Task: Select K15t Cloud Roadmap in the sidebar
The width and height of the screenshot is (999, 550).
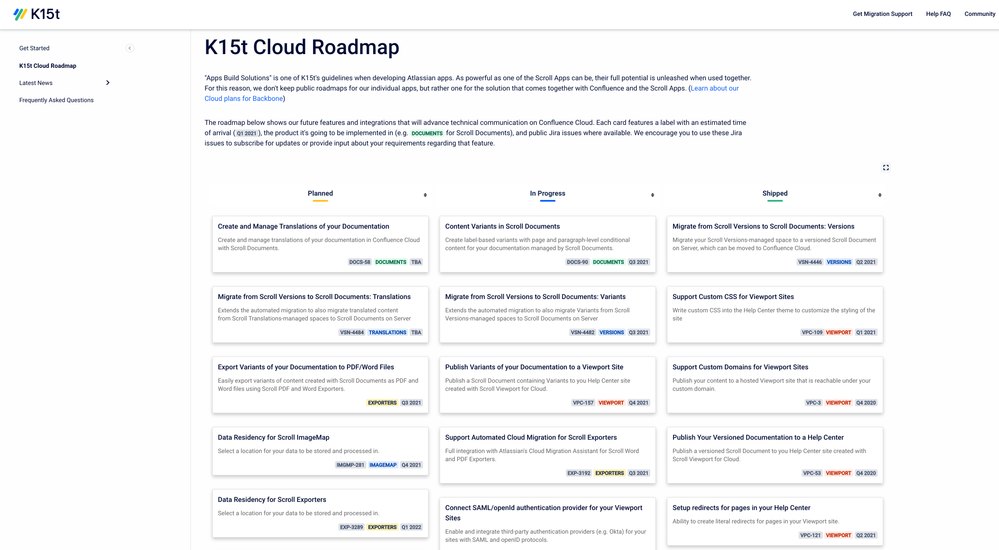Action: tap(48, 66)
